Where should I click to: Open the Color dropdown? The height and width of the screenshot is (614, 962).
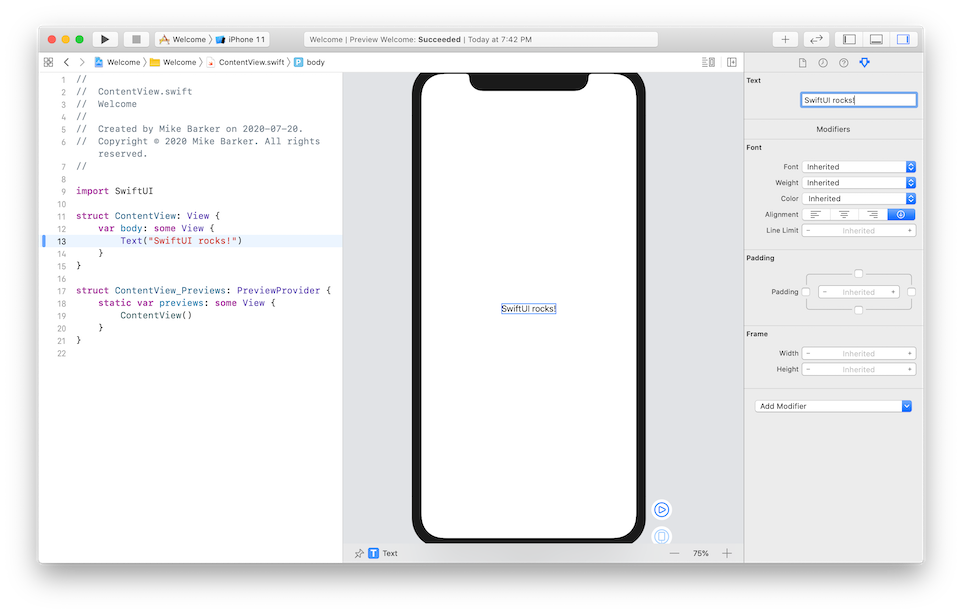(858, 199)
